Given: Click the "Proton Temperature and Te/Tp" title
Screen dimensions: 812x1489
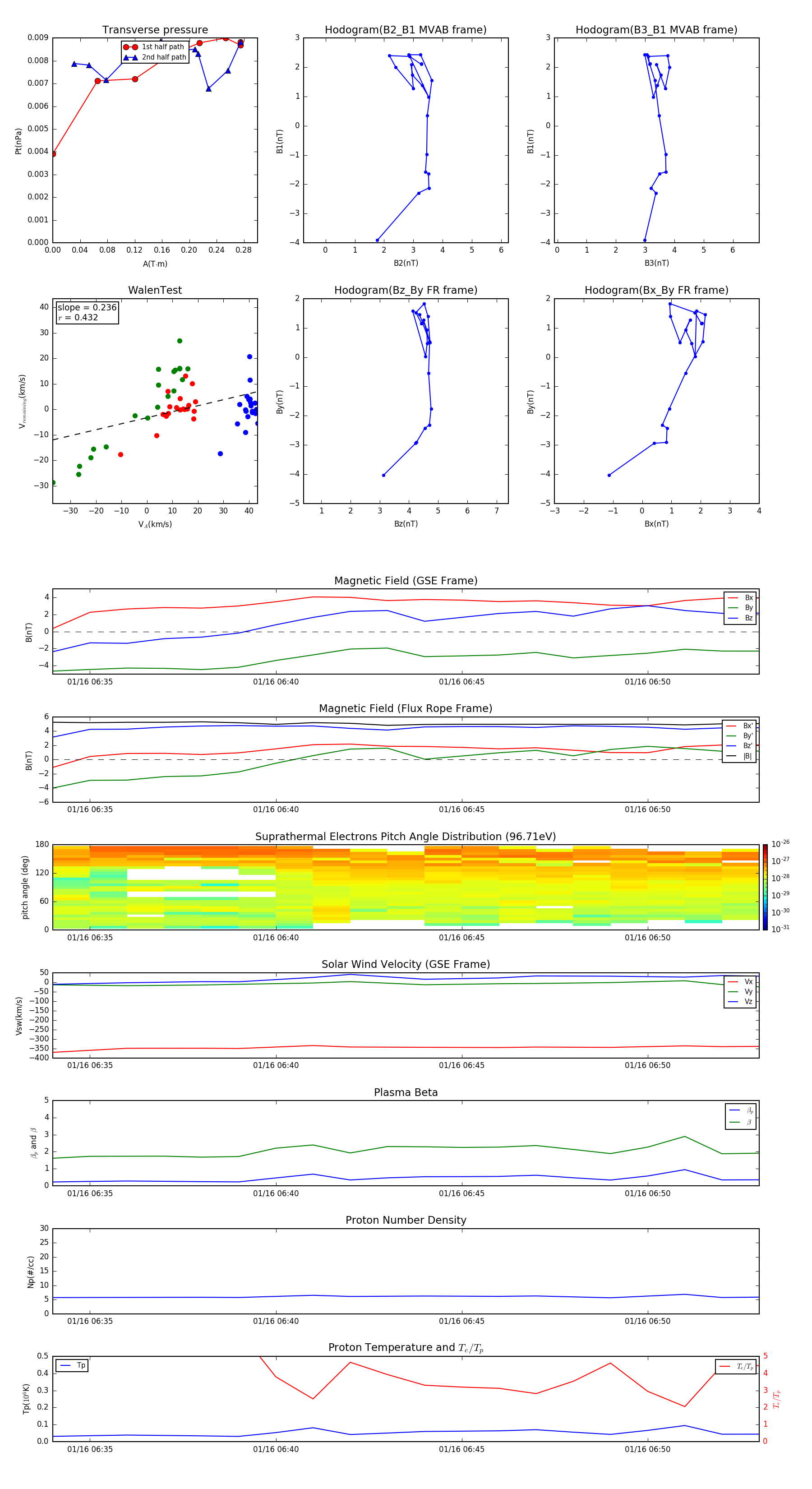Looking at the screenshot, I should [x=406, y=1348].
